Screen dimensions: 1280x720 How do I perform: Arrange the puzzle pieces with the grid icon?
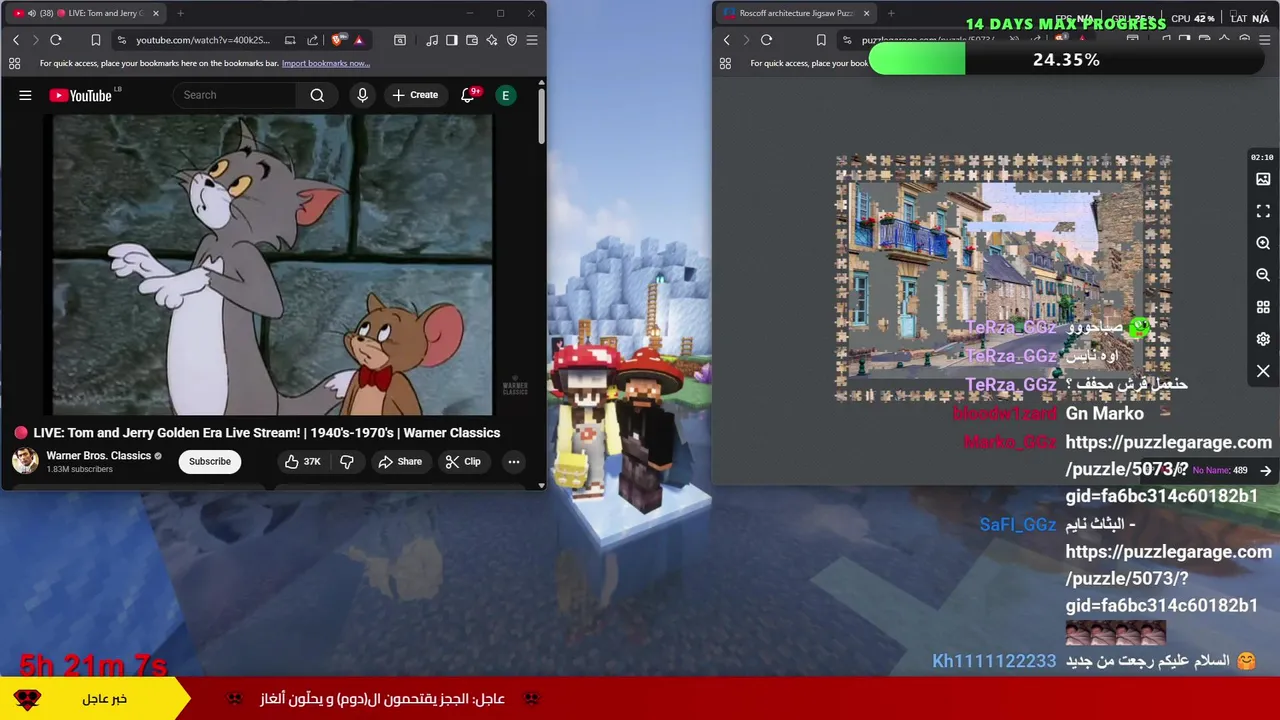[x=1263, y=307]
